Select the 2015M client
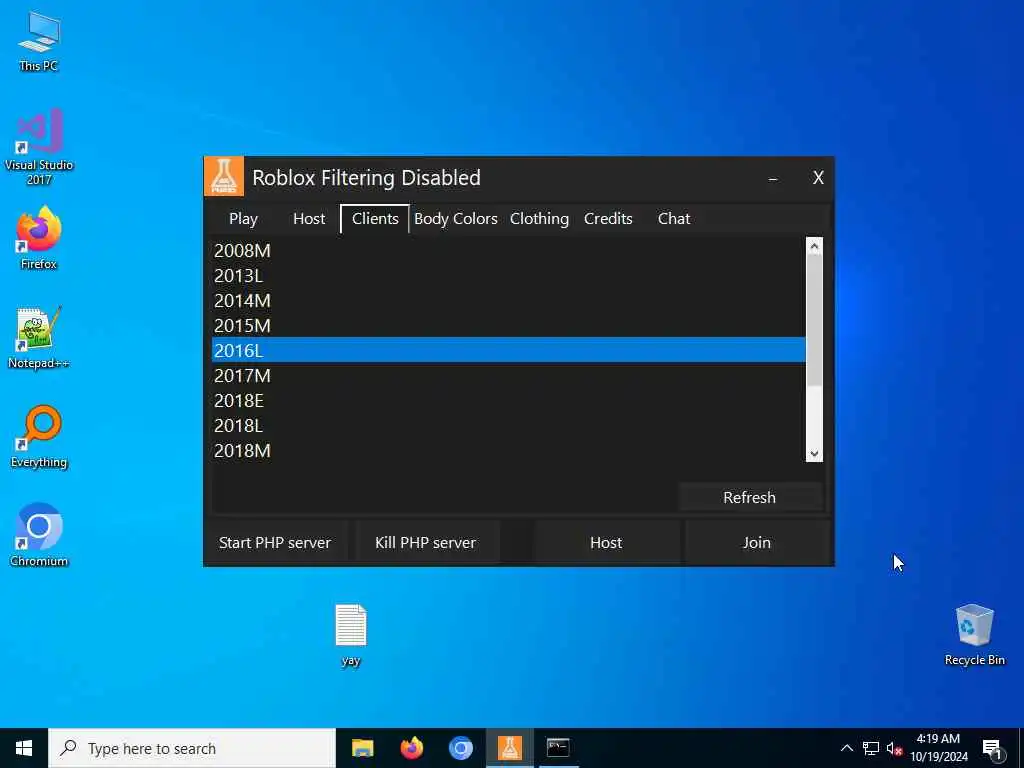1024x768 pixels. pos(509,325)
